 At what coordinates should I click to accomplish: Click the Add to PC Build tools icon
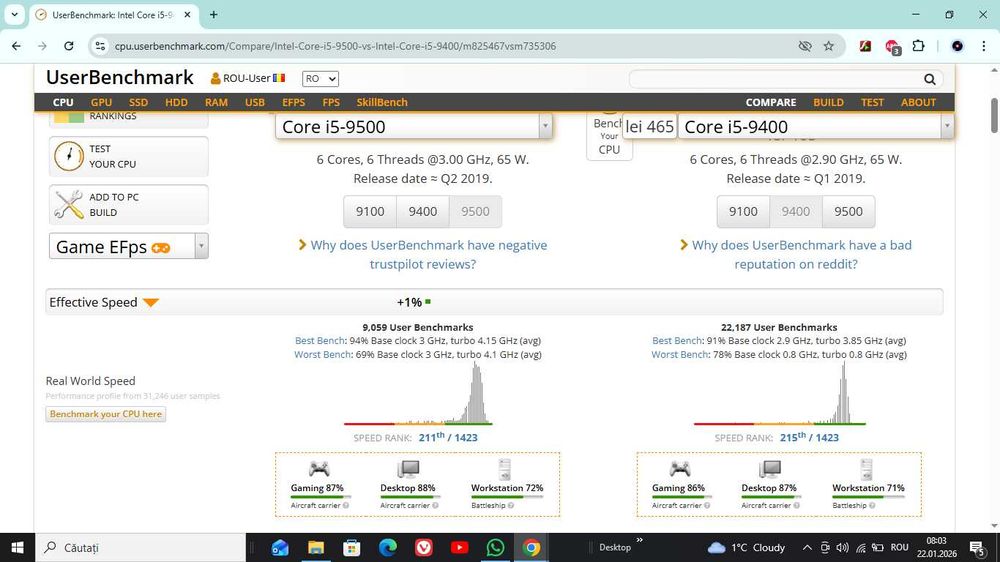(x=69, y=205)
